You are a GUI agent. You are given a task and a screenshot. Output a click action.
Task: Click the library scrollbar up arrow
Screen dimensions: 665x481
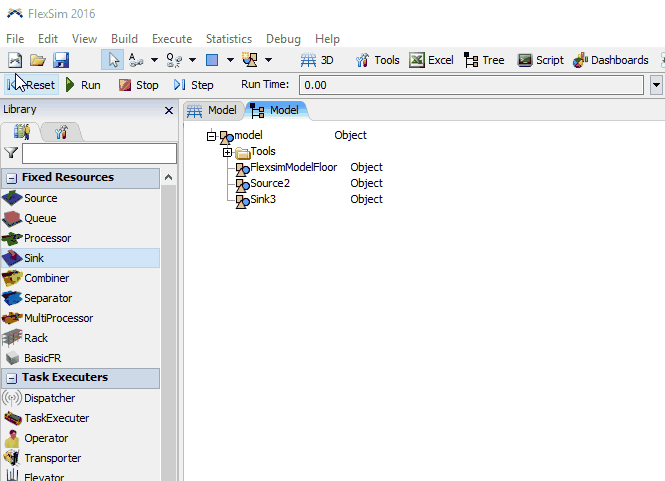169,177
